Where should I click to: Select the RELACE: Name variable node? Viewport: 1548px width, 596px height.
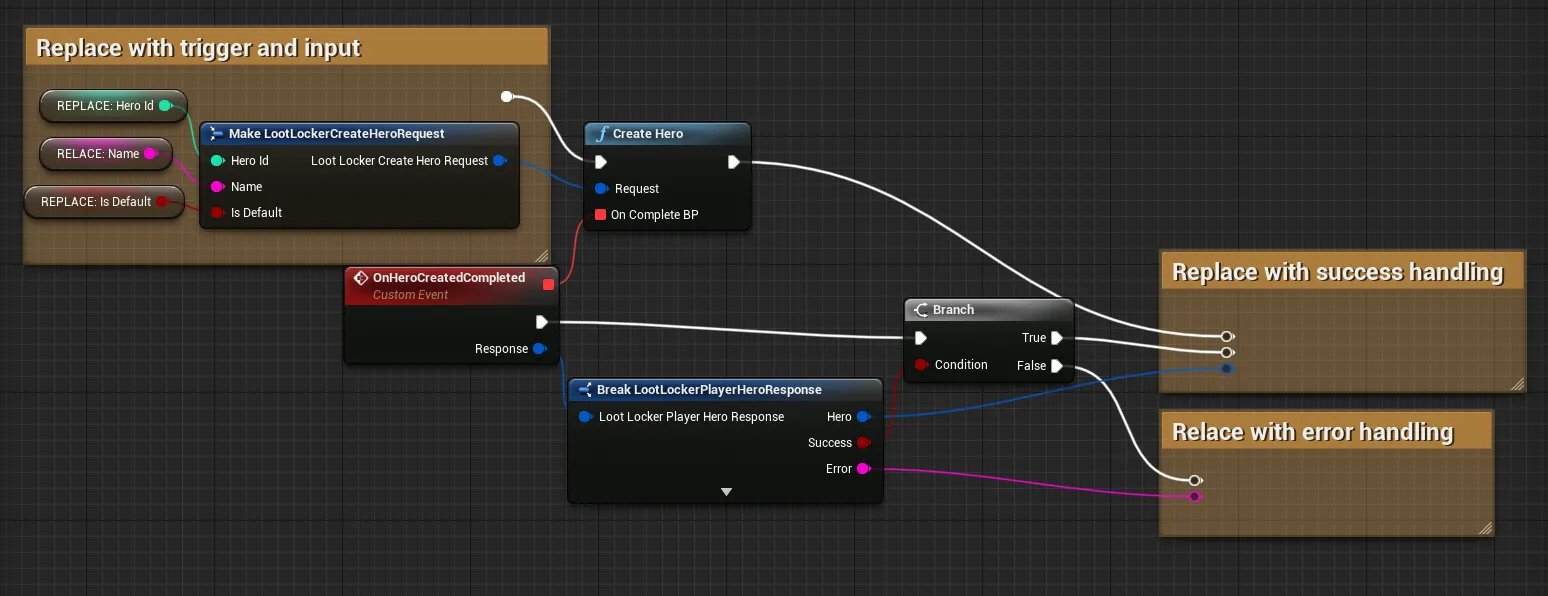(105, 154)
